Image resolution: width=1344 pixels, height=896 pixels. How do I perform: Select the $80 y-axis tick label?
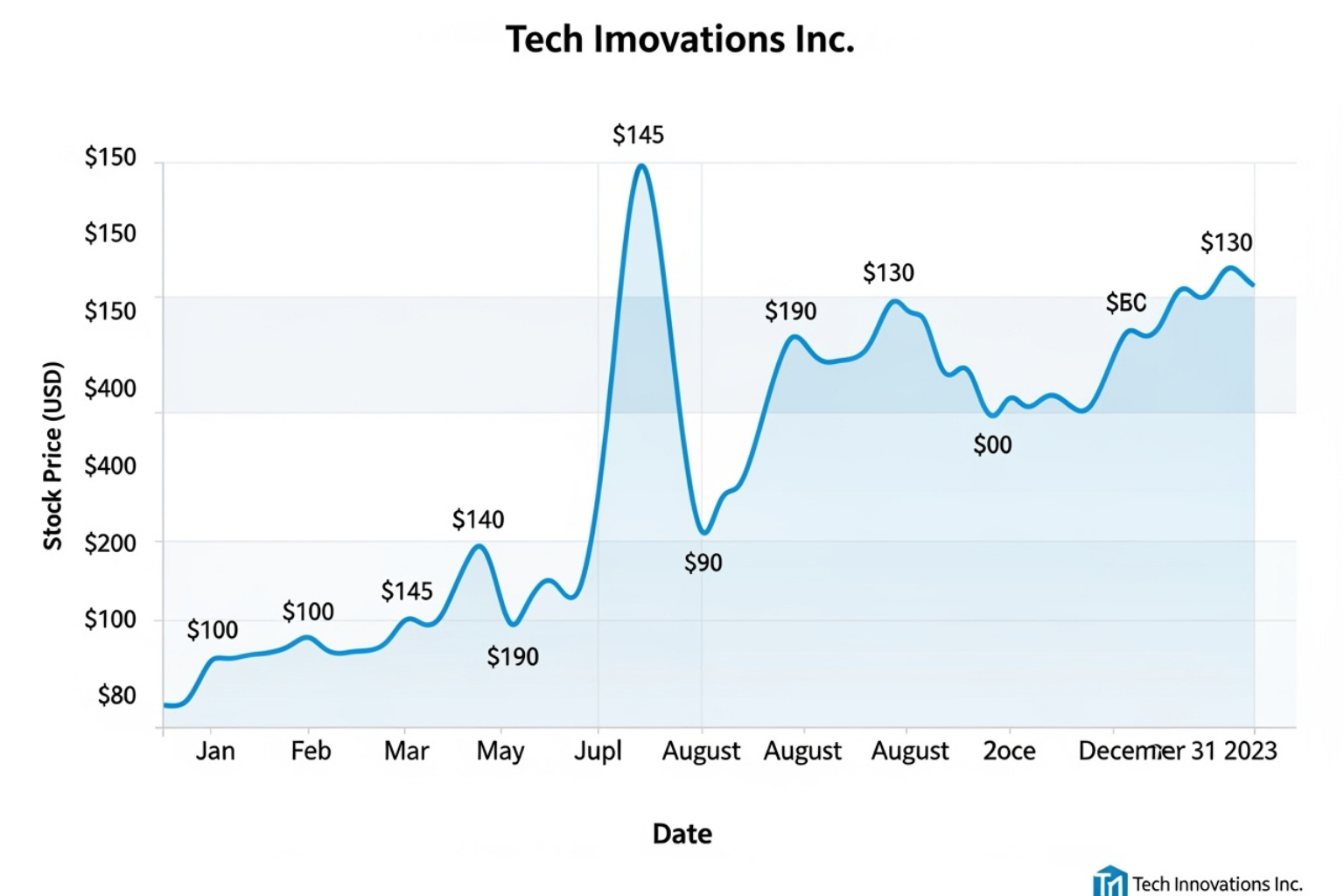(116, 696)
